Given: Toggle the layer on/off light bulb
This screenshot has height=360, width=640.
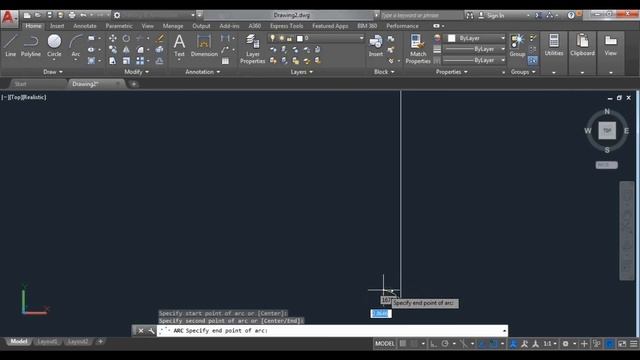Looking at the screenshot, I should coord(272,38).
